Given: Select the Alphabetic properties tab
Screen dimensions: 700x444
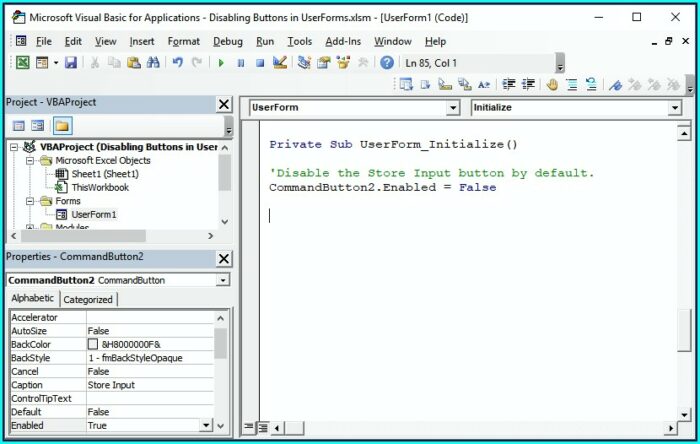Looking at the screenshot, I should click(33, 298).
